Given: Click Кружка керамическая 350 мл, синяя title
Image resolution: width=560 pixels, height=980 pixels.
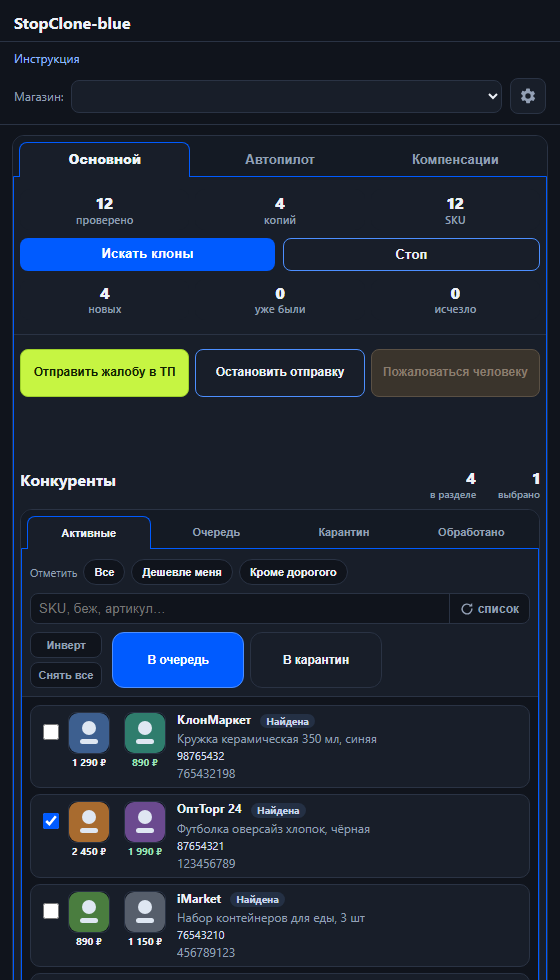Looking at the screenshot, I should pyautogui.click(x=277, y=739).
